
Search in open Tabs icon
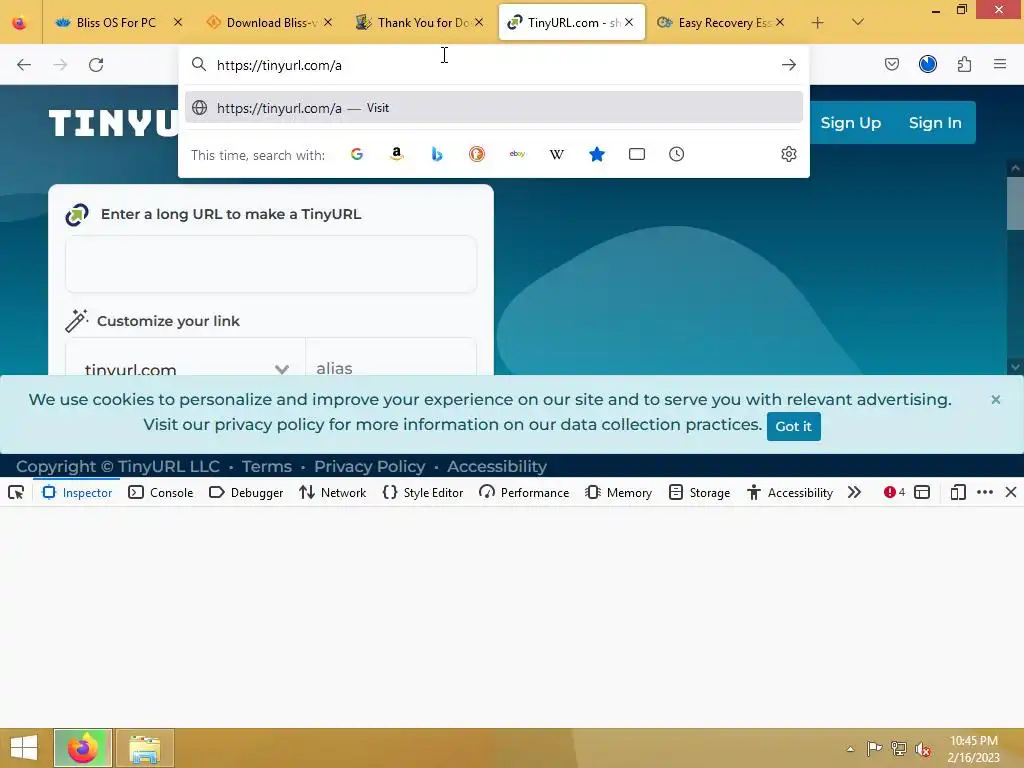click(637, 154)
